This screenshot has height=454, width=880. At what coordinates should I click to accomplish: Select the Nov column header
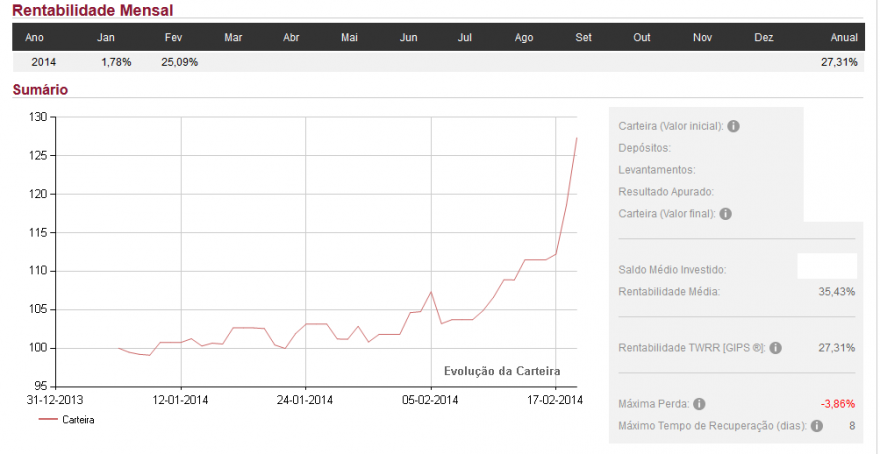pos(702,38)
